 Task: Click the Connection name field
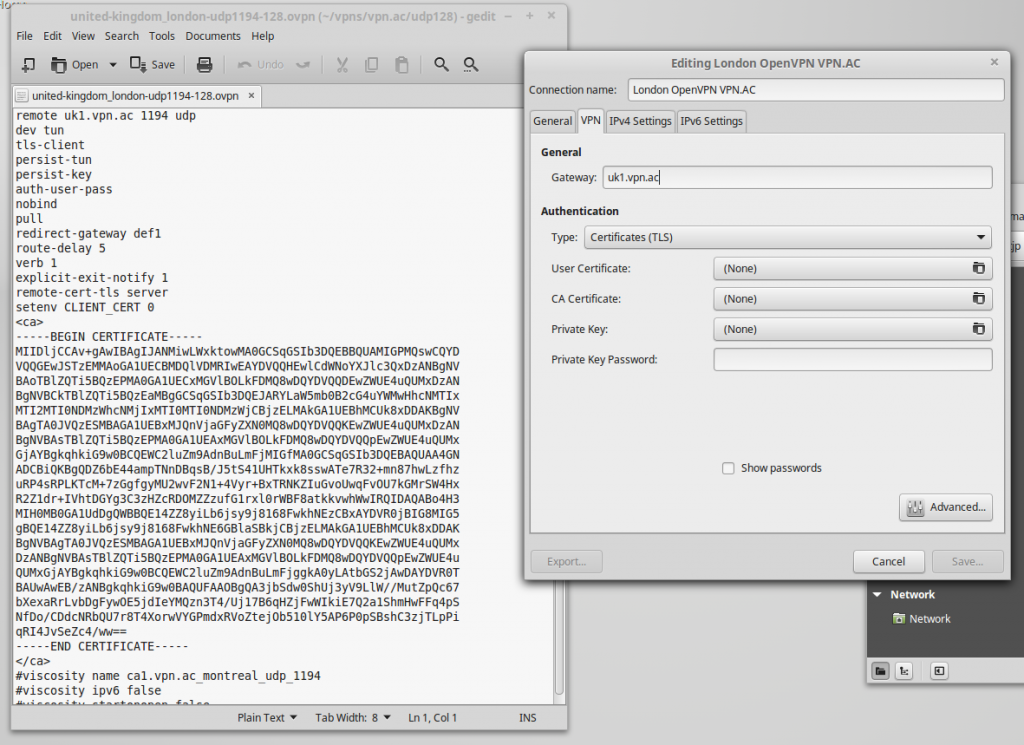point(816,90)
